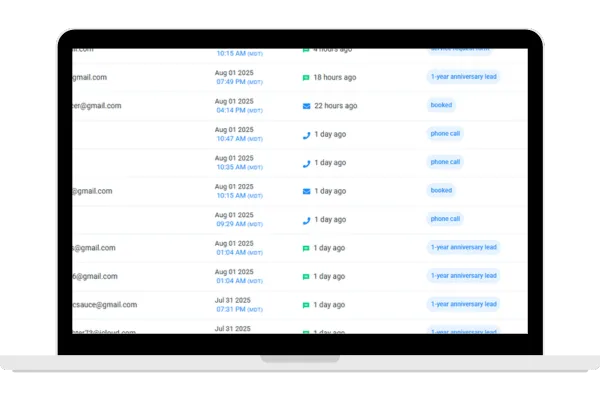Click the mail icon beside 22 hours ago

point(307,106)
